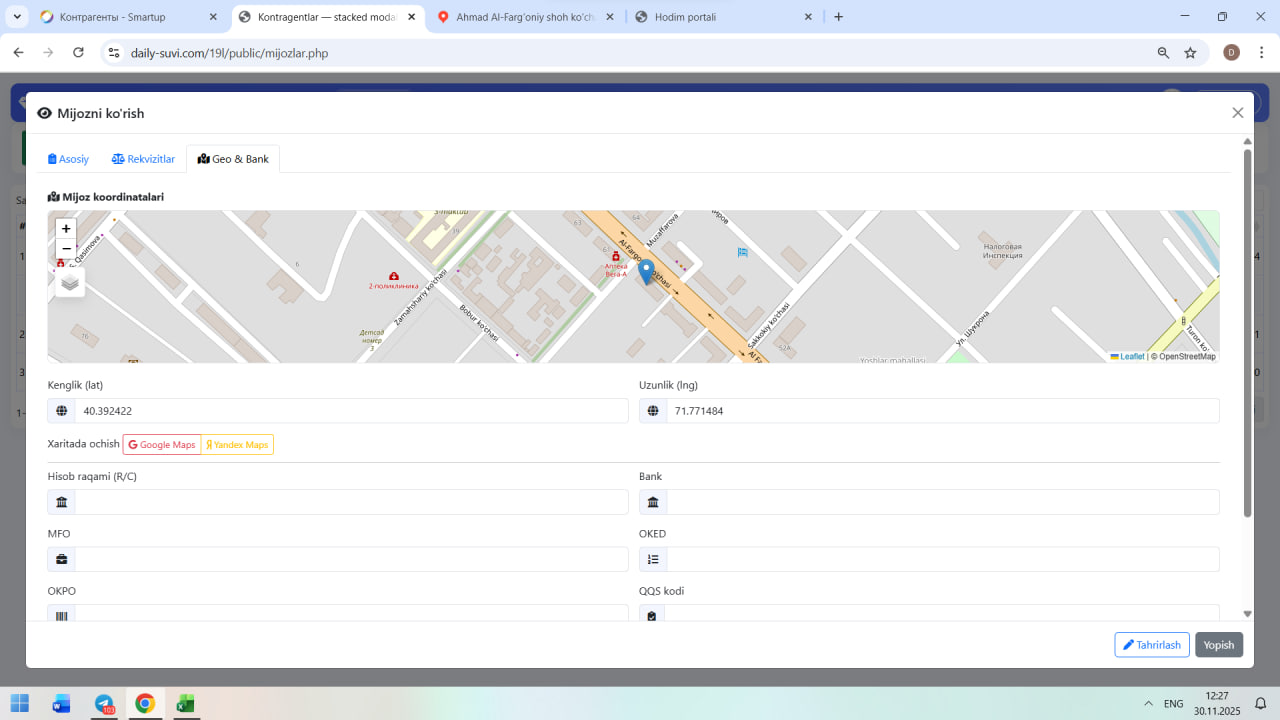Open location in Google Maps
This screenshot has width=1280, height=720.
pyautogui.click(x=162, y=445)
